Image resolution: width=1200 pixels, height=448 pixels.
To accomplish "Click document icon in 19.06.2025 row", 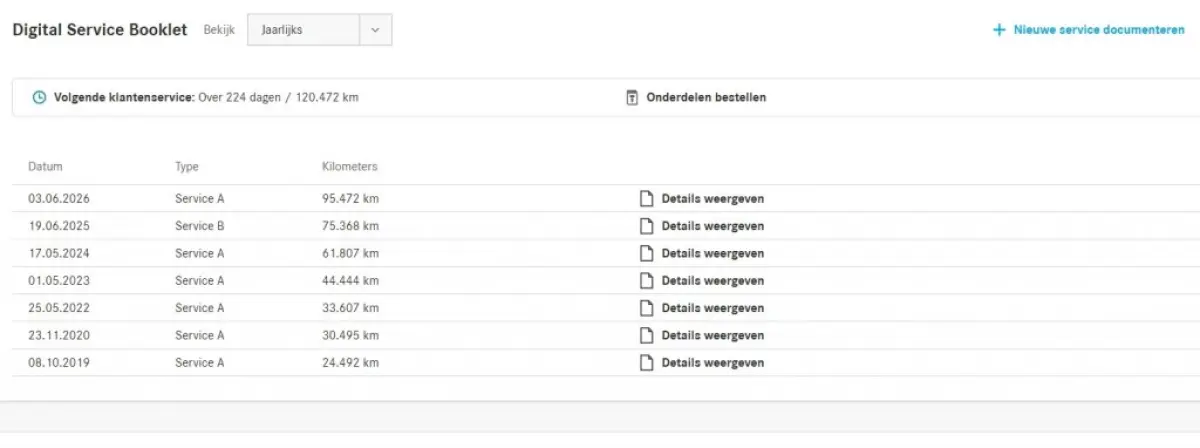I will coord(646,226).
